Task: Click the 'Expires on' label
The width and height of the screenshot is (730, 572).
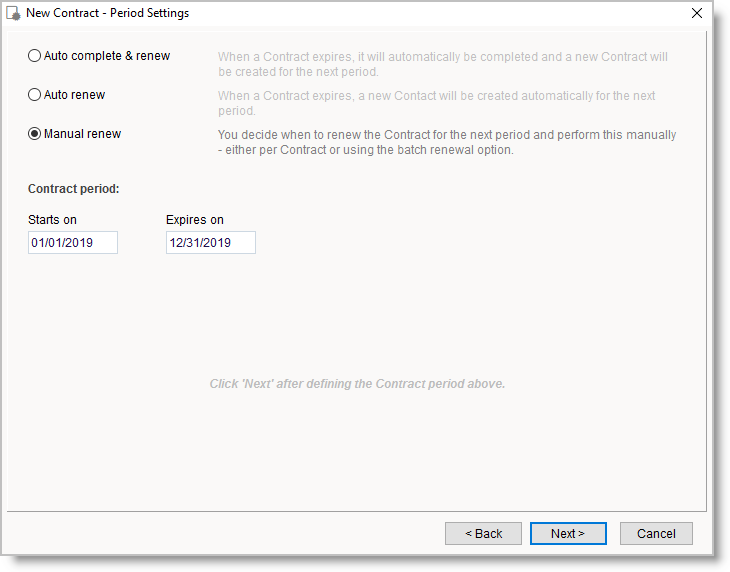Action: click(x=195, y=220)
